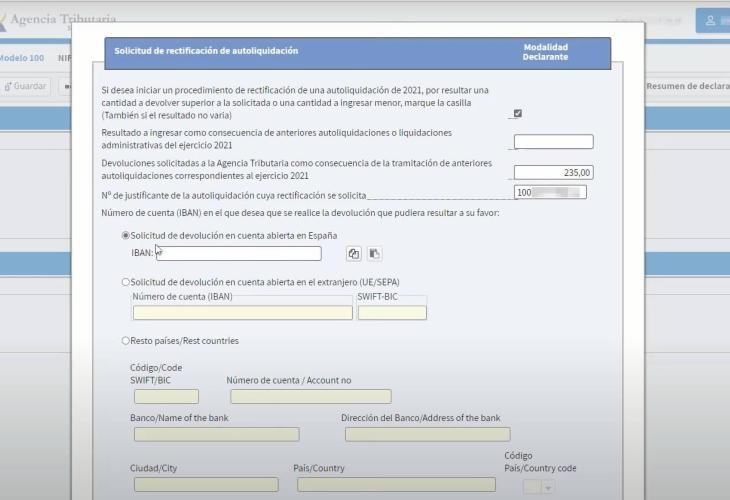
Task: Click the copy IBAN icon
Action: (x=354, y=254)
